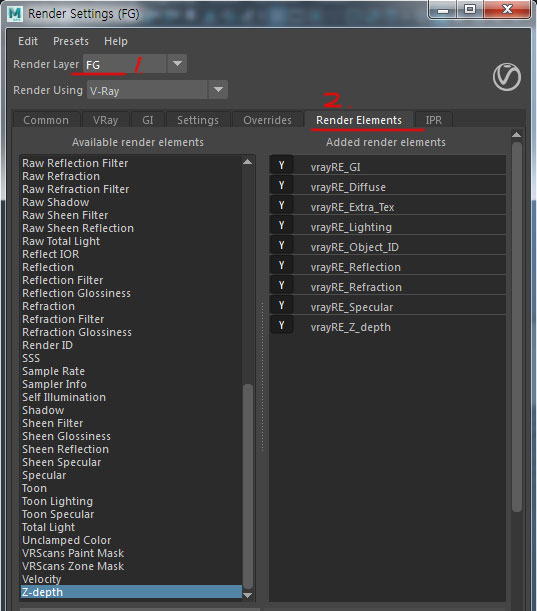The image size is (537, 611).
Task: Click down arrow of available elements scrollbar
Action: pyautogui.click(x=247, y=595)
